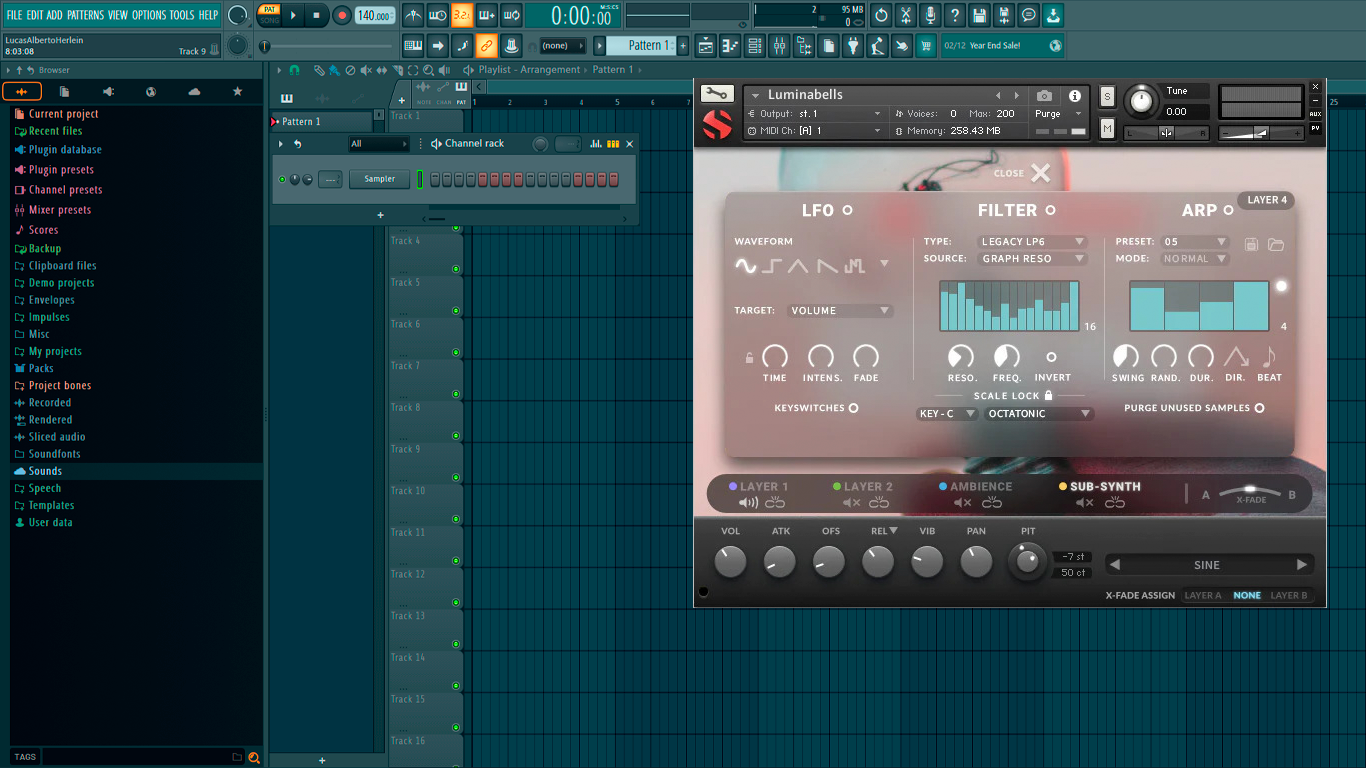Open the channel rack All filter dropdown
Viewport: 1366px width, 768px height.
[378, 144]
